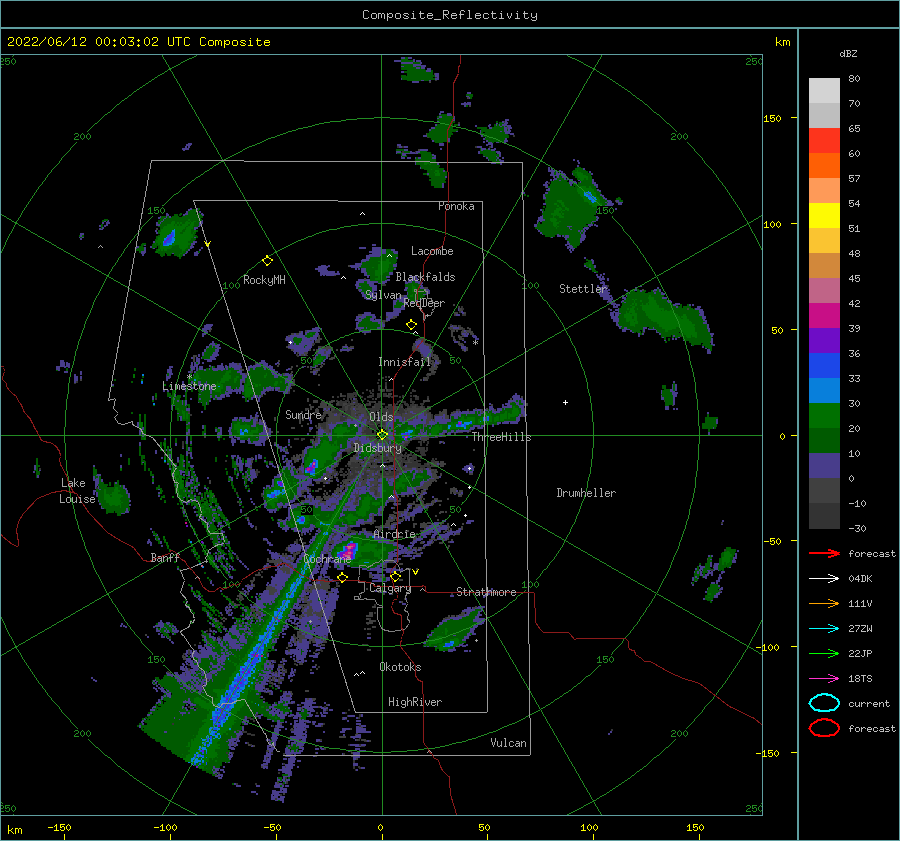The height and width of the screenshot is (841, 900).
Task: Select the slate purple 0–10 dBZ swatch
Action: tap(824, 465)
